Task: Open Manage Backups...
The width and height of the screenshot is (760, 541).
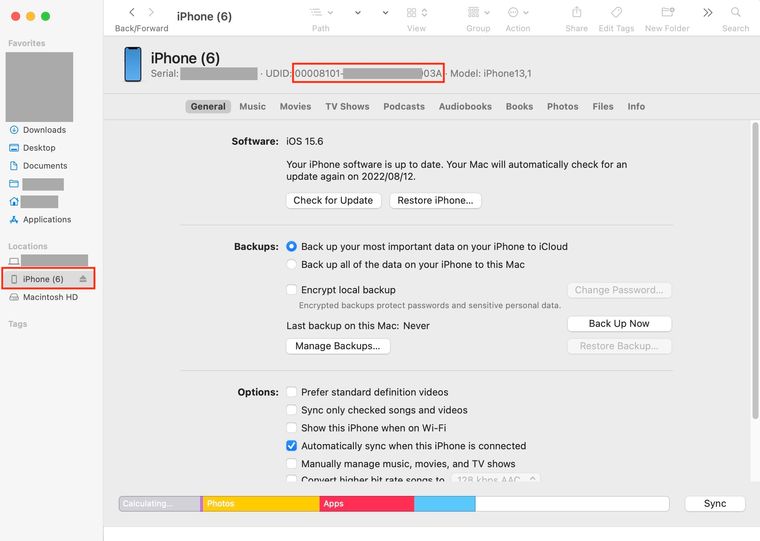Action: pos(338,346)
